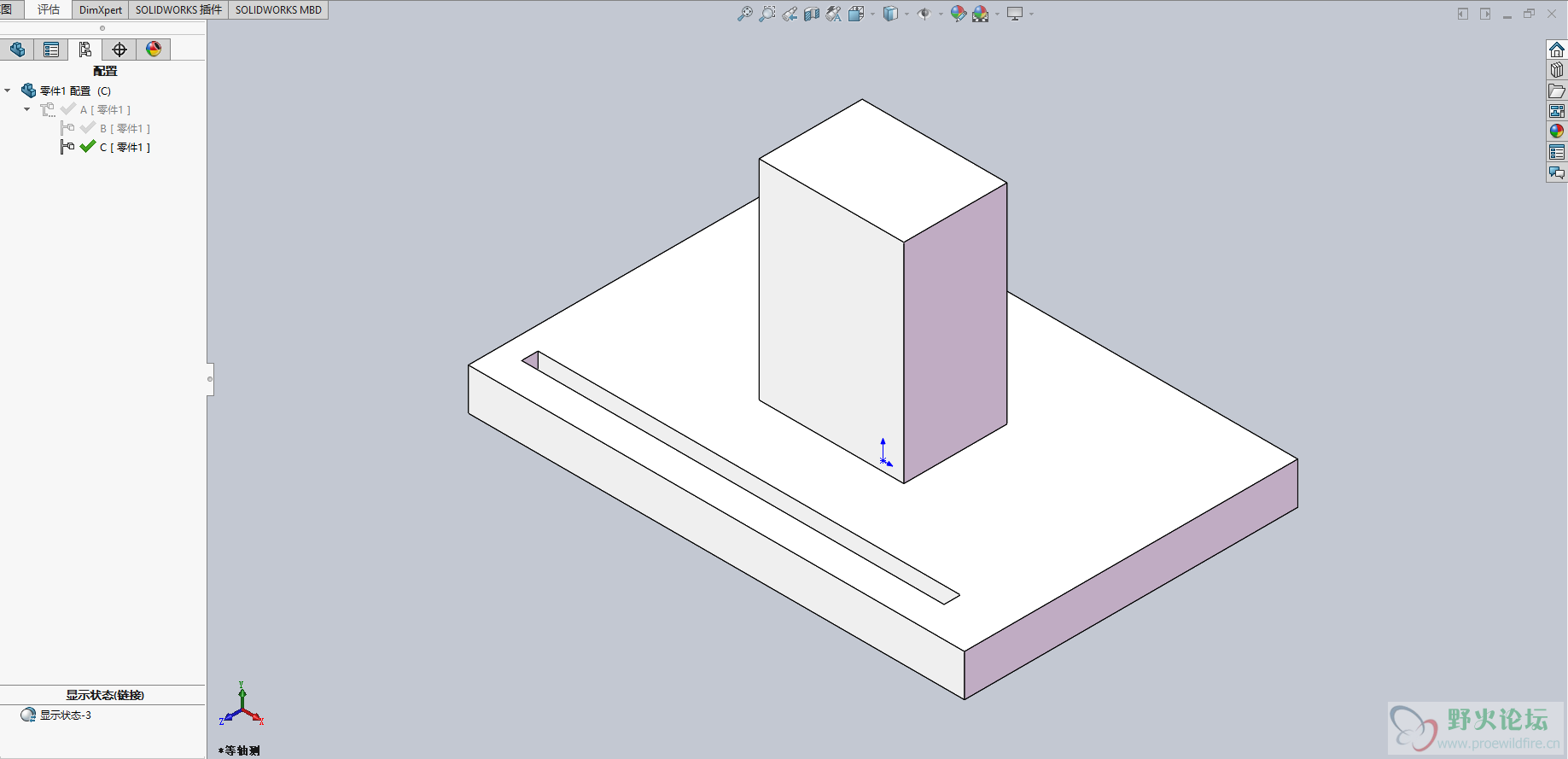Click the XYZ reference triad
This screenshot has width=1568, height=759.
(x=242, y=705)
